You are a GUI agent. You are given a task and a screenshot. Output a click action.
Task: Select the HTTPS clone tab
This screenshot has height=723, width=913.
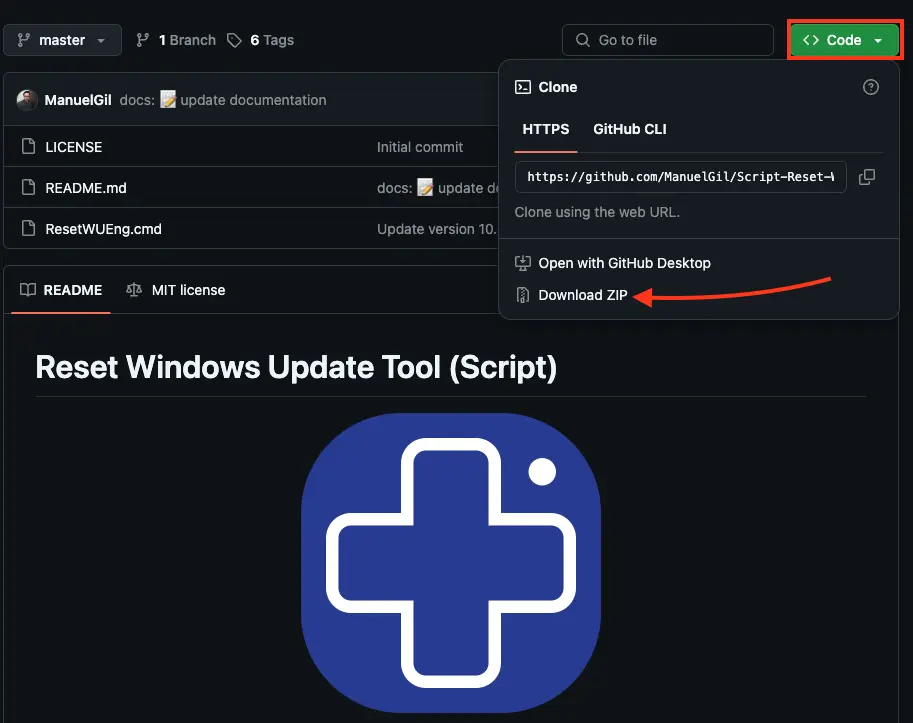point(546,129)
